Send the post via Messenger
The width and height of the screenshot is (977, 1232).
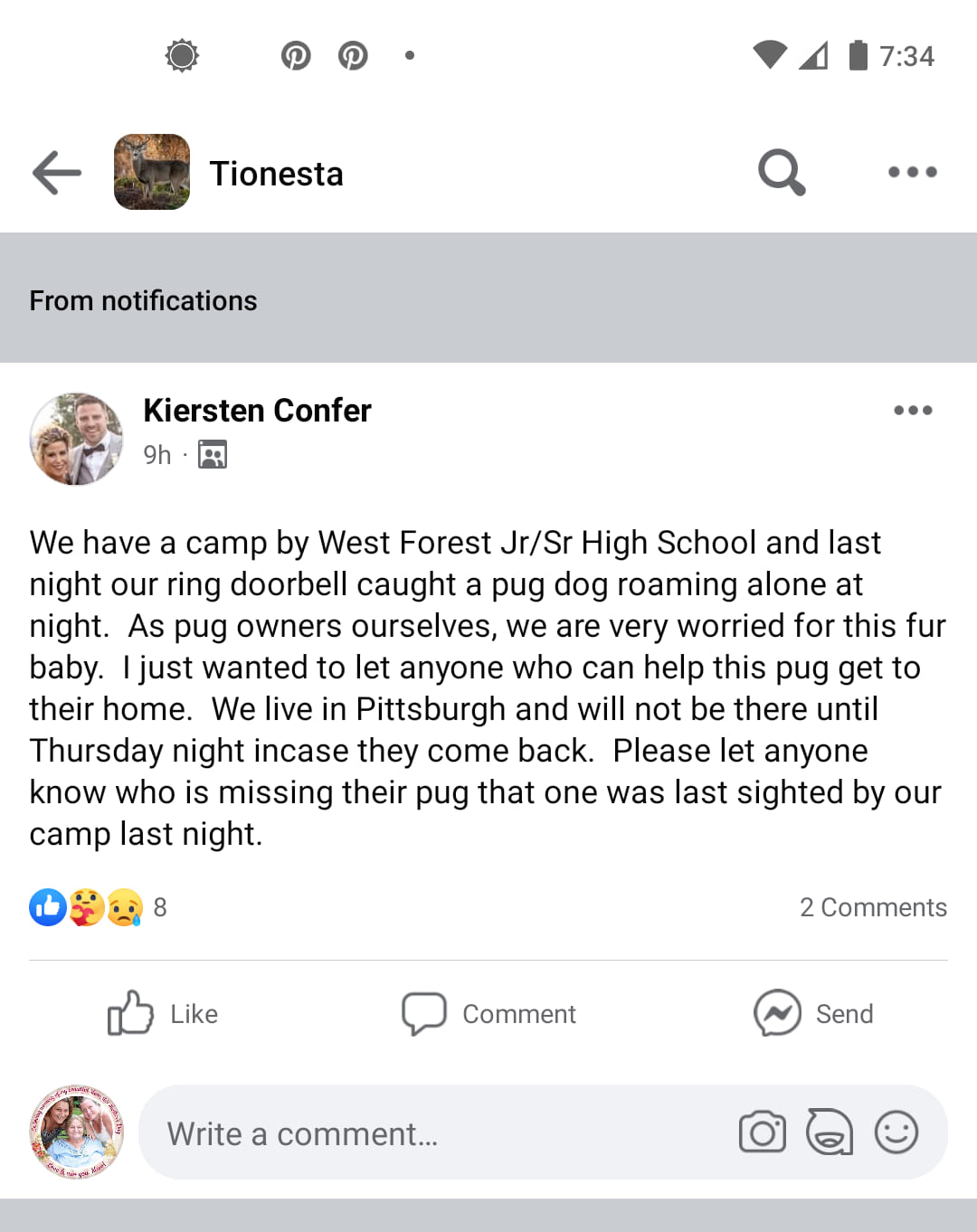(813, 1013)
